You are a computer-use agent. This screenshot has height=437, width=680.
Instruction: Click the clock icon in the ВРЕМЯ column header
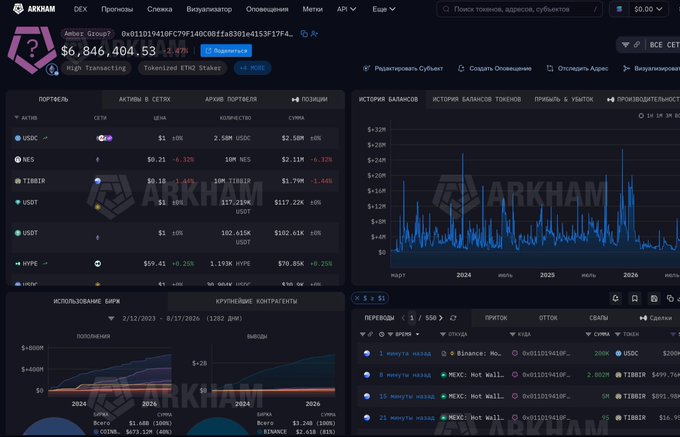[x=382, y=334]
